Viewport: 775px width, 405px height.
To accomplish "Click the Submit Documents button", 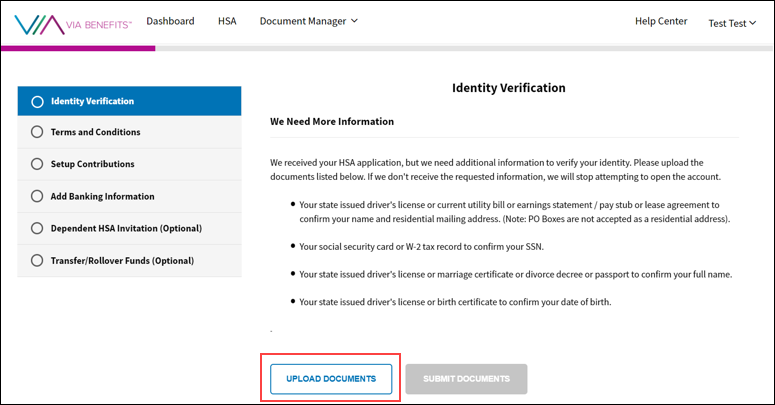I will coord(466,379).
